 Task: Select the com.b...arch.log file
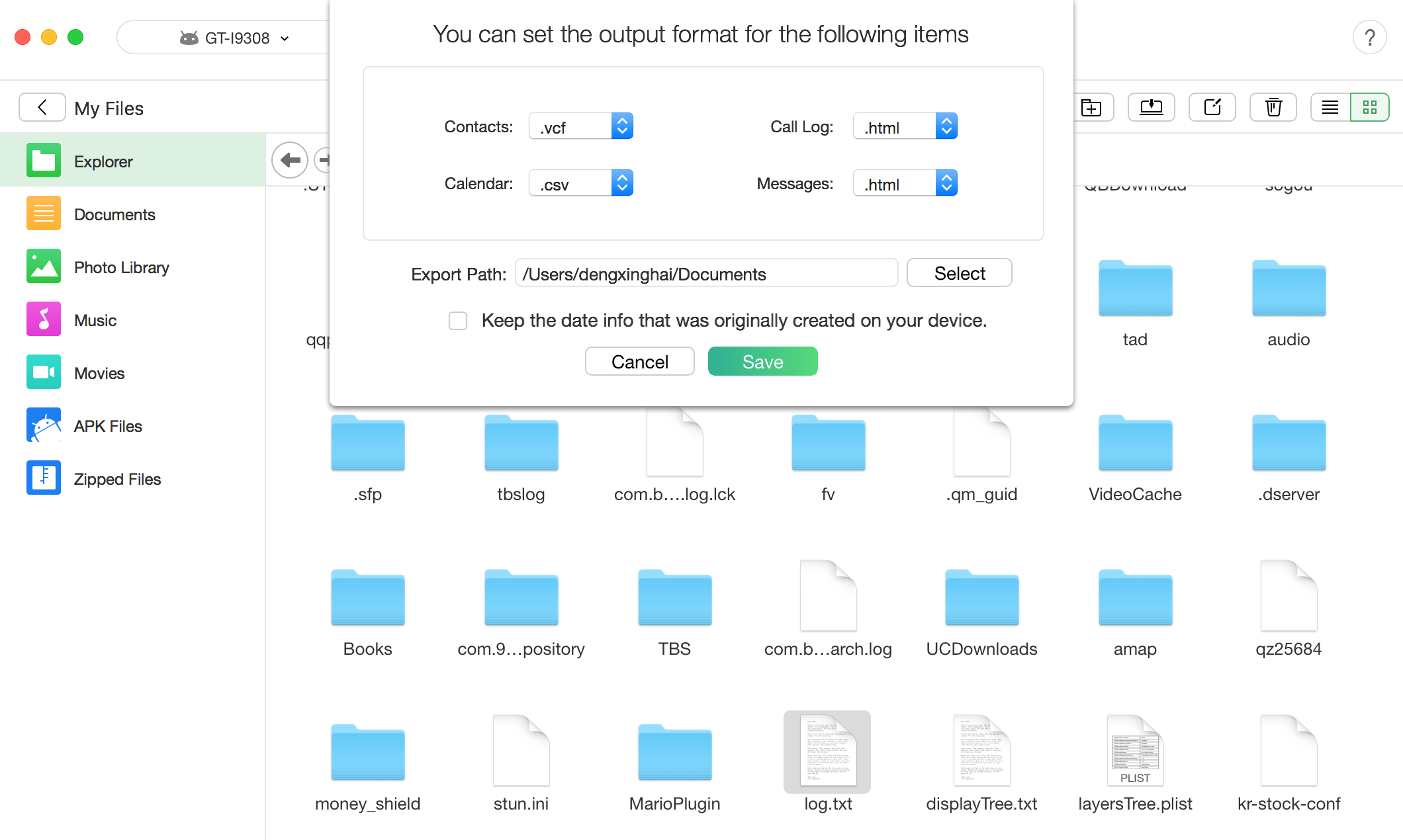828,596
